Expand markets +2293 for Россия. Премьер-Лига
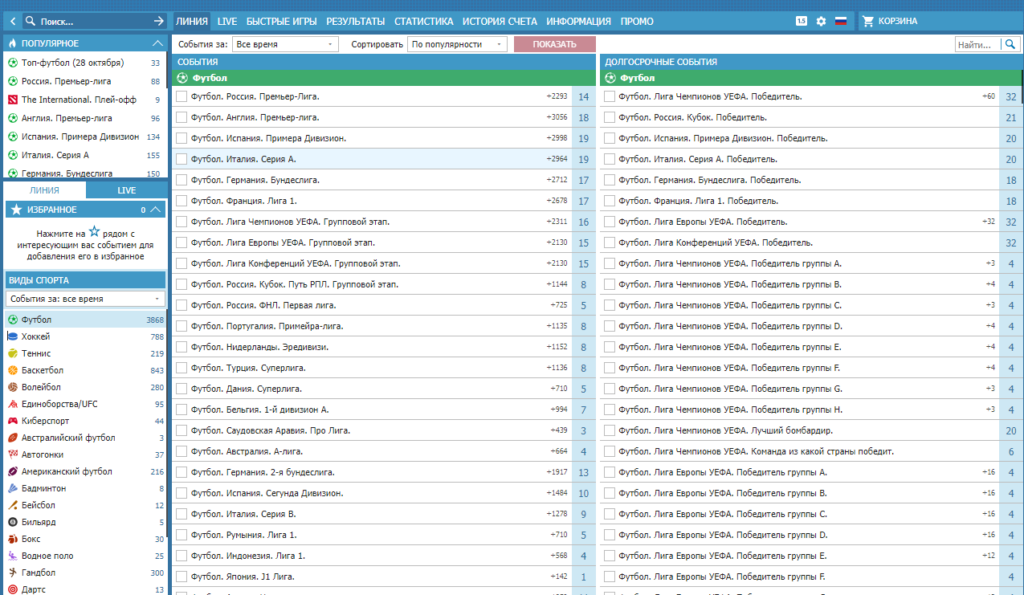1024x595 pixels. [556, 97]
